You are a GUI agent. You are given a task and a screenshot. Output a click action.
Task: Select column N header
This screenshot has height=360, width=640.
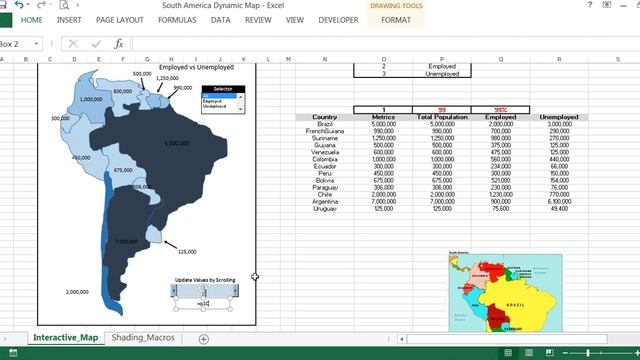tap(325, 59)
